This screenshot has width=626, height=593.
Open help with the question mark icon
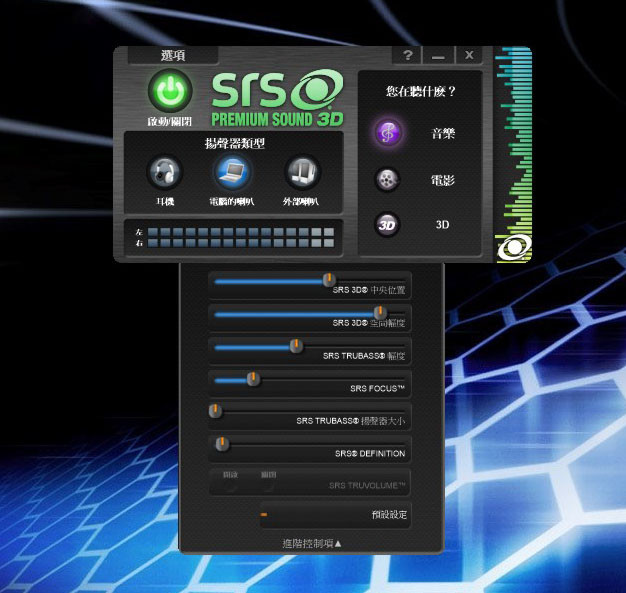[x=408, y=56]
